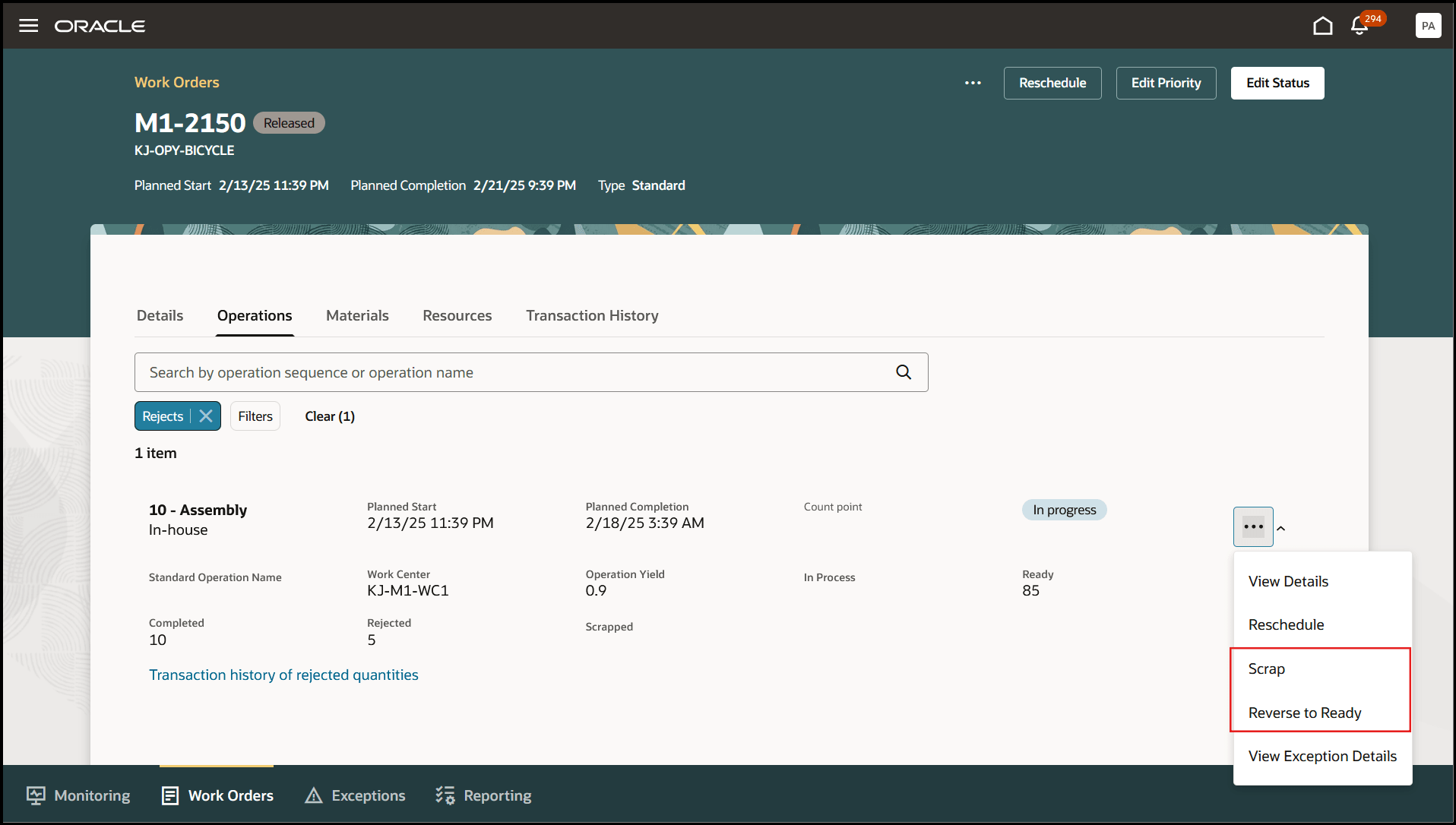Click the Rejected quantity 5

click(x=372, y=640)
